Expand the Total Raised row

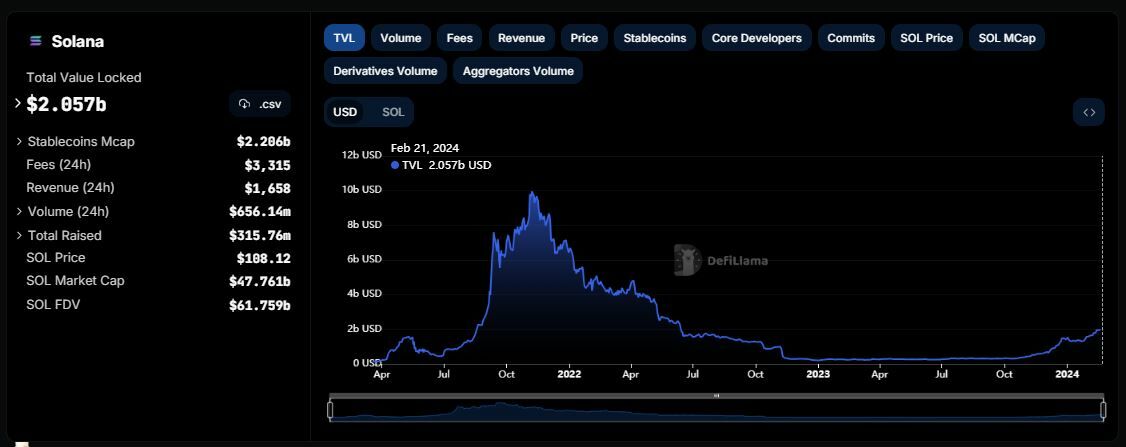pyautogui.click(x=19, y=235)
